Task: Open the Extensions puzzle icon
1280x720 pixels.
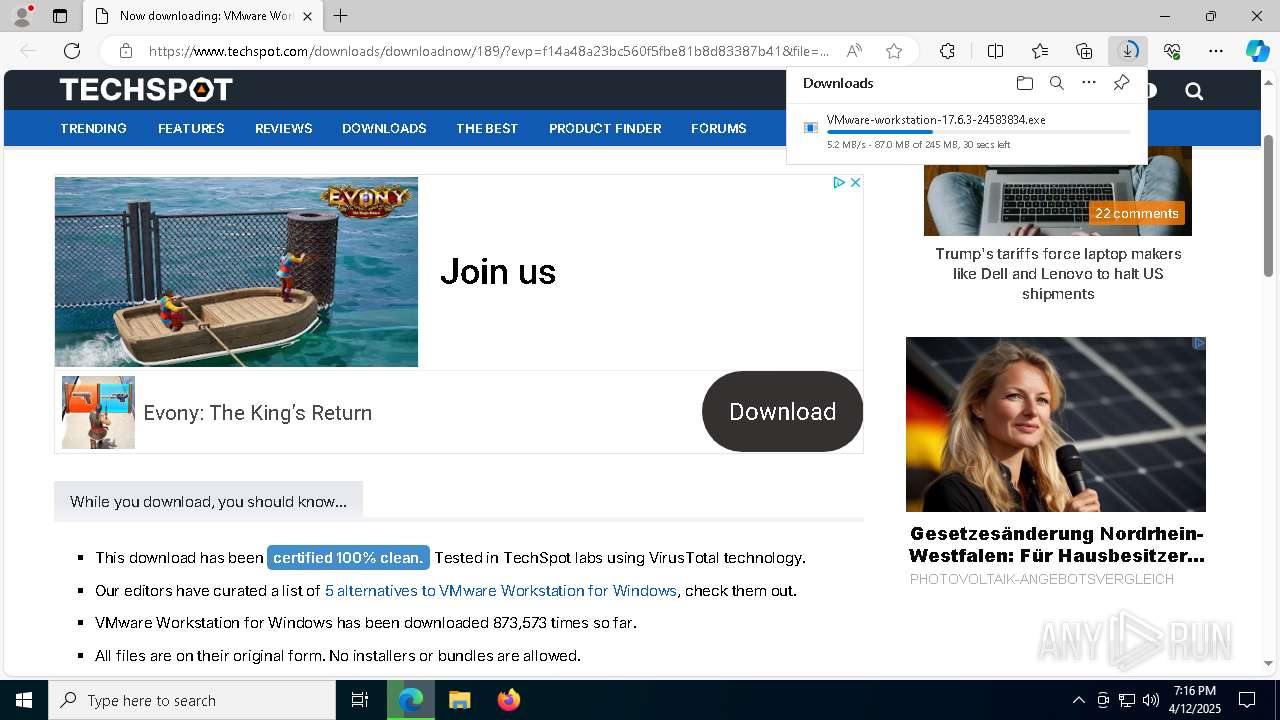Action: [947, 51]
